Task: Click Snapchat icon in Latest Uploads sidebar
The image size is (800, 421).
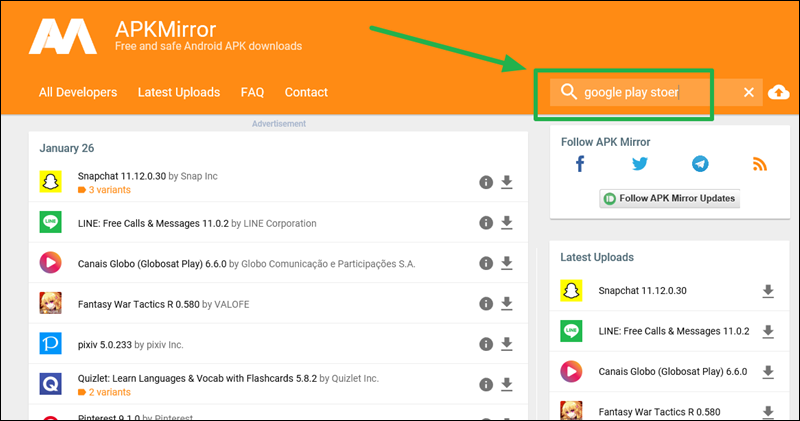Action: click(x=571, y=290)
